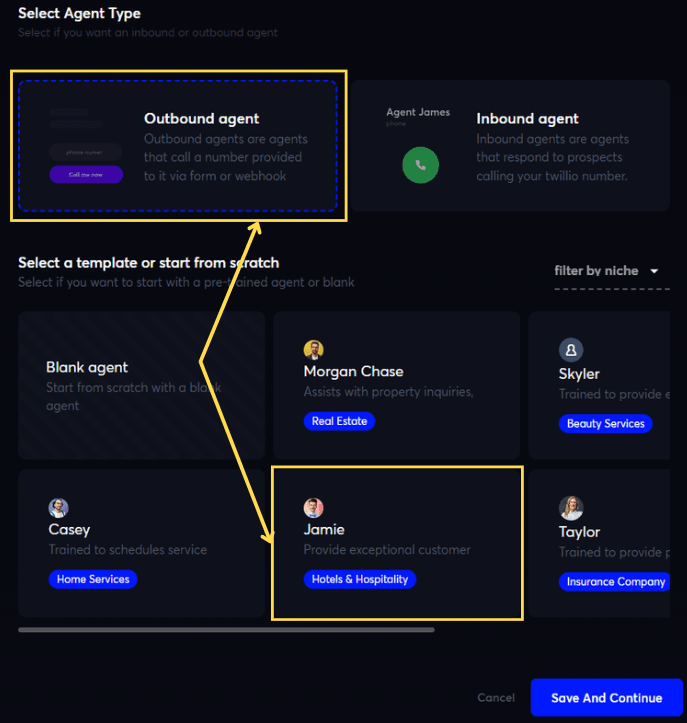Image resolution: width=687 pixels, height=723 pixels.
Task: Click the Real Estate tag
Action: 339,422
